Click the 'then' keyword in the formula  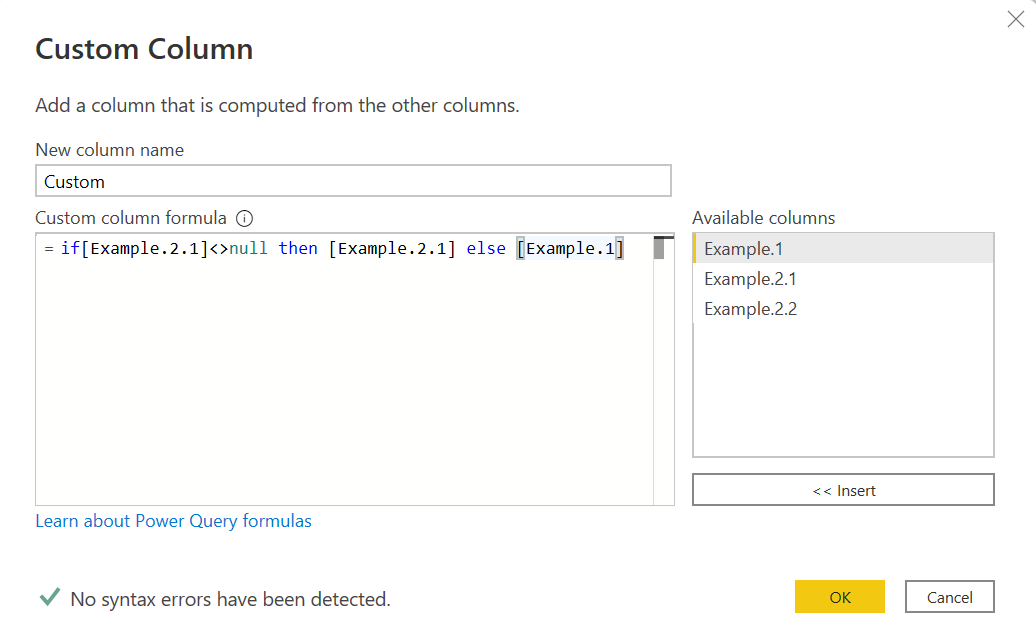[x=298, y=248]
